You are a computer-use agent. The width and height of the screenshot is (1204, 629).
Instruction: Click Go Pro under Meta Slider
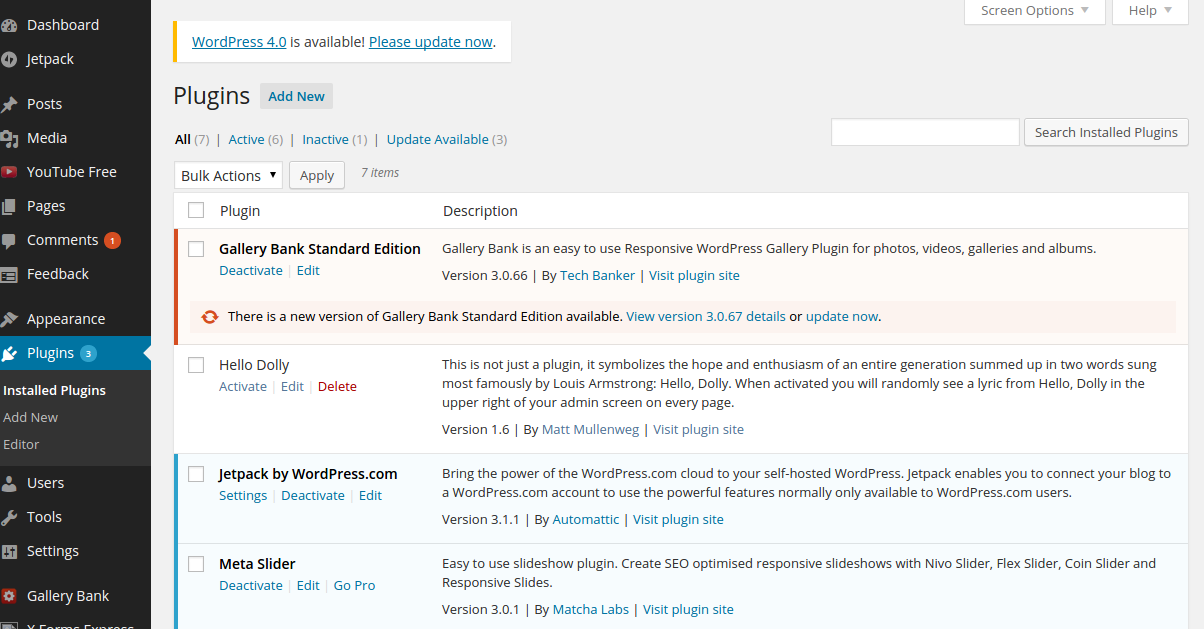tap(354, 586)
